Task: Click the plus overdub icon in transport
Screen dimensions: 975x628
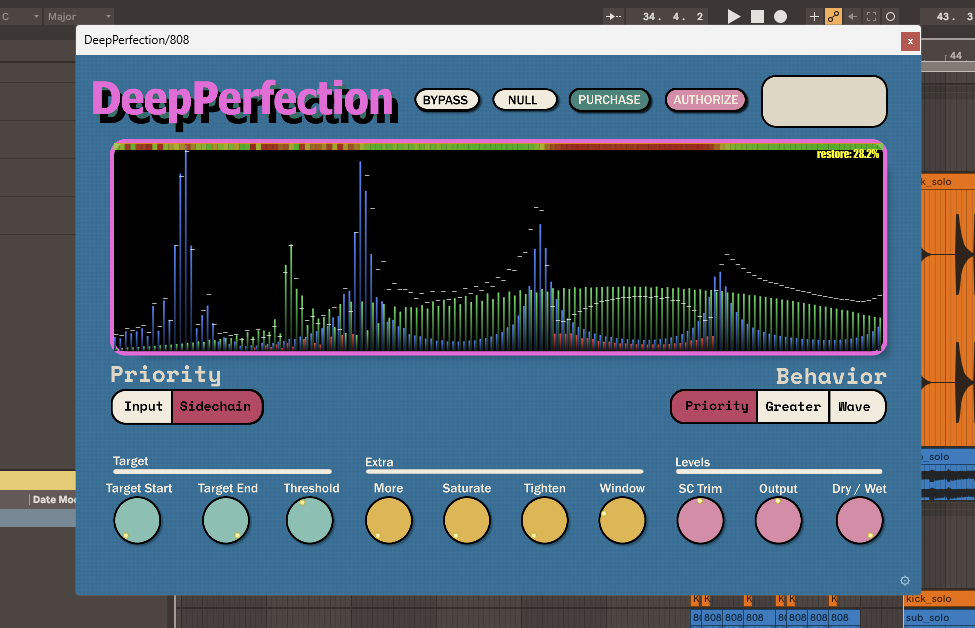Action: coord(814,16)
